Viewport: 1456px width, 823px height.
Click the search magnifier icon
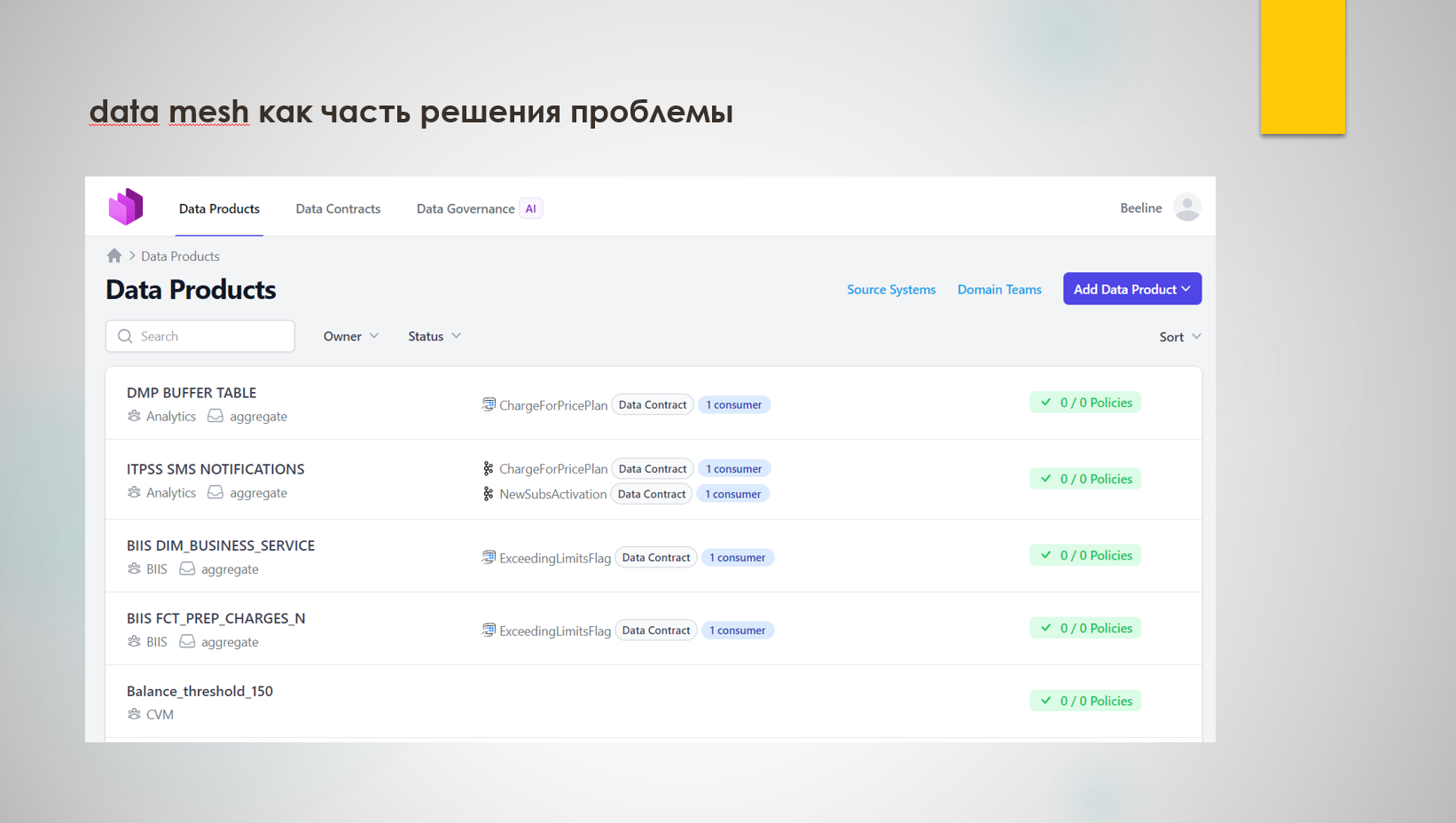tap(125, 337)
